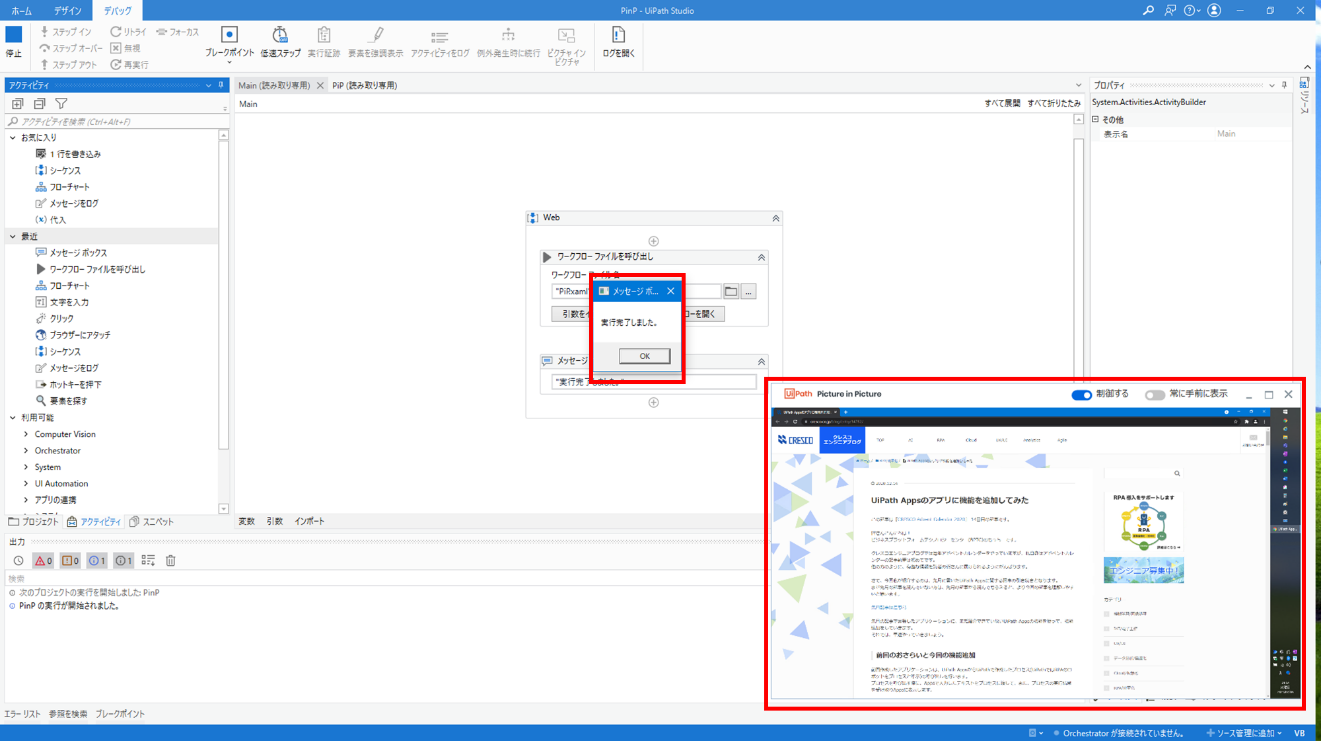1321x741 pixels.
Task: Switch to the プロジェクト panel tab
Action: (x=34, y=522)
